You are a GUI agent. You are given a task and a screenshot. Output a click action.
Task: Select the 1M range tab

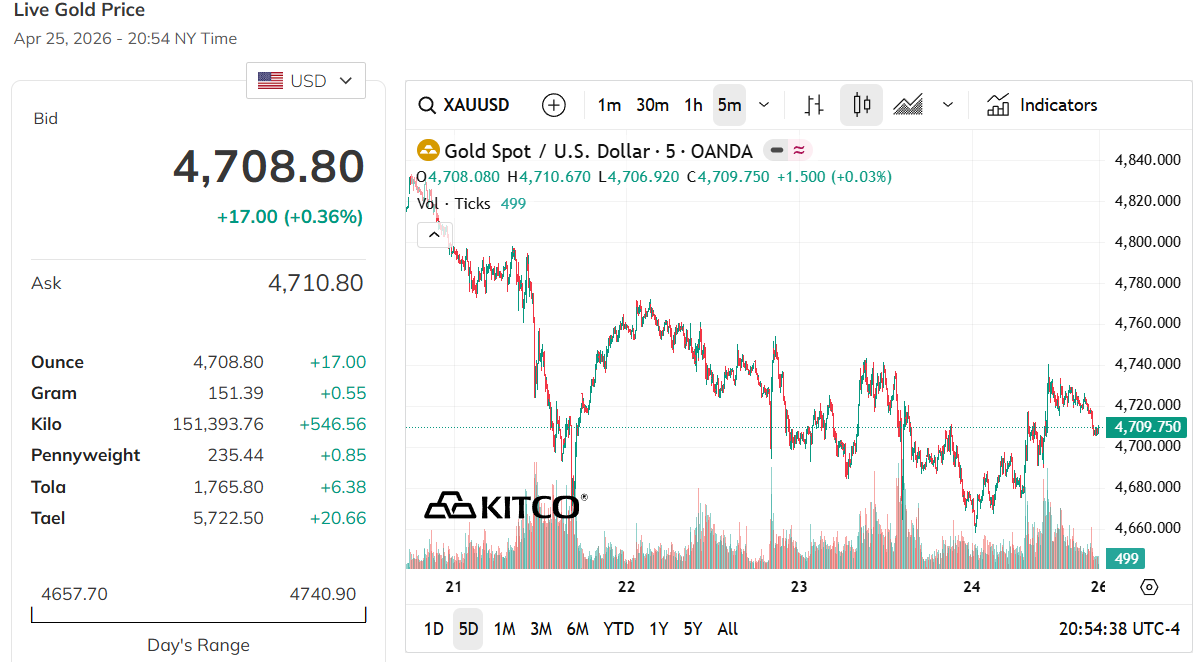505,629
